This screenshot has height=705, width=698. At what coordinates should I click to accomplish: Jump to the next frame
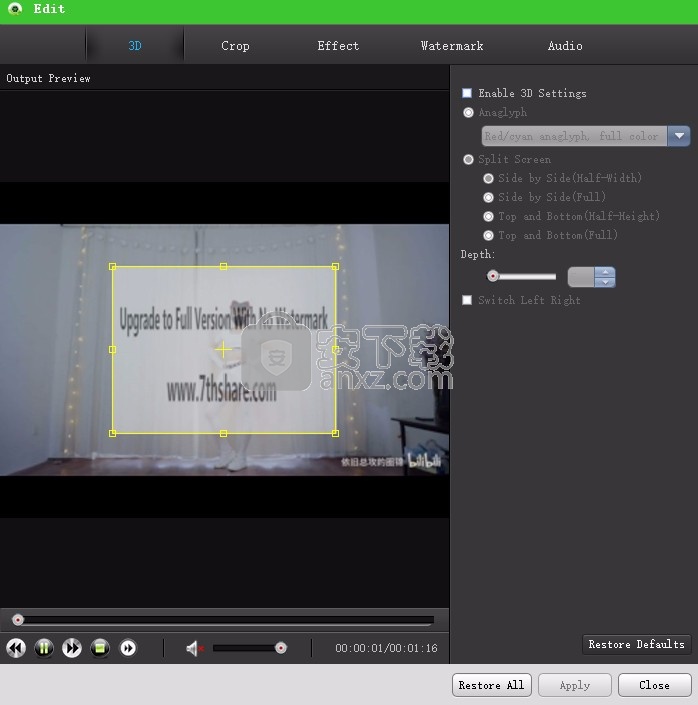(x=128, y=648)
